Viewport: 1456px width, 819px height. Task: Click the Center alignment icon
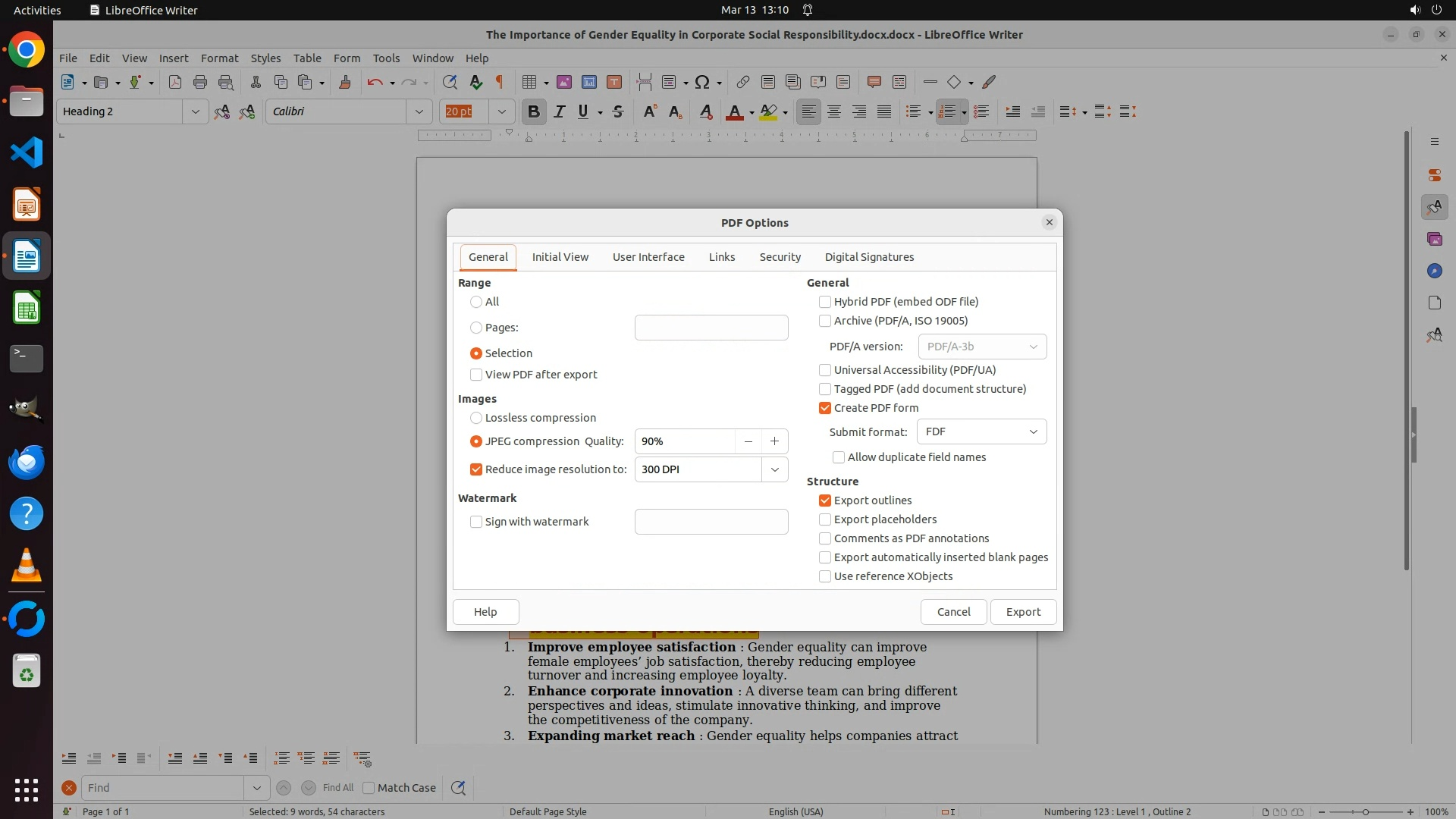834,111
